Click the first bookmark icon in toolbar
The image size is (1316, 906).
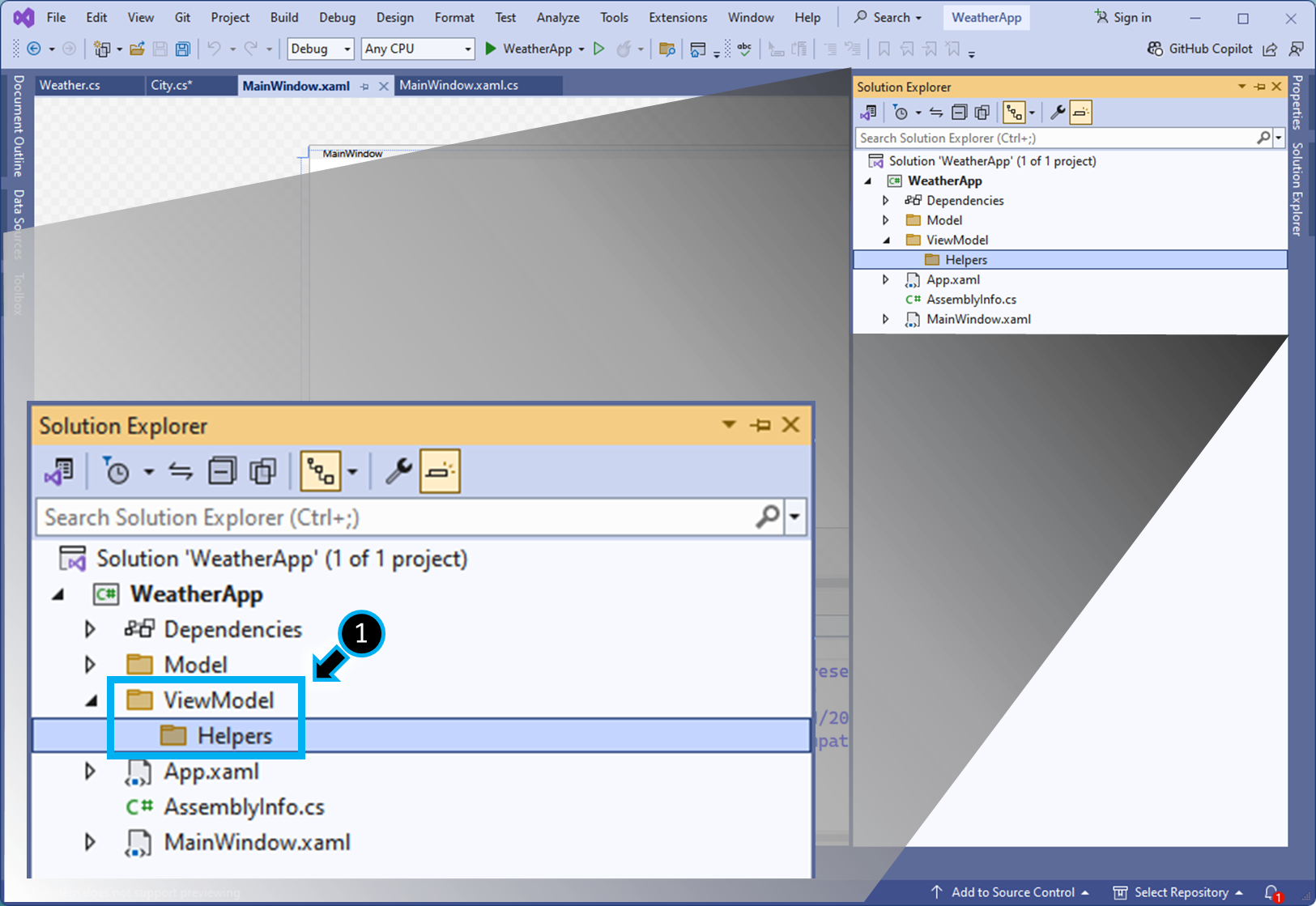pos(884,49)
